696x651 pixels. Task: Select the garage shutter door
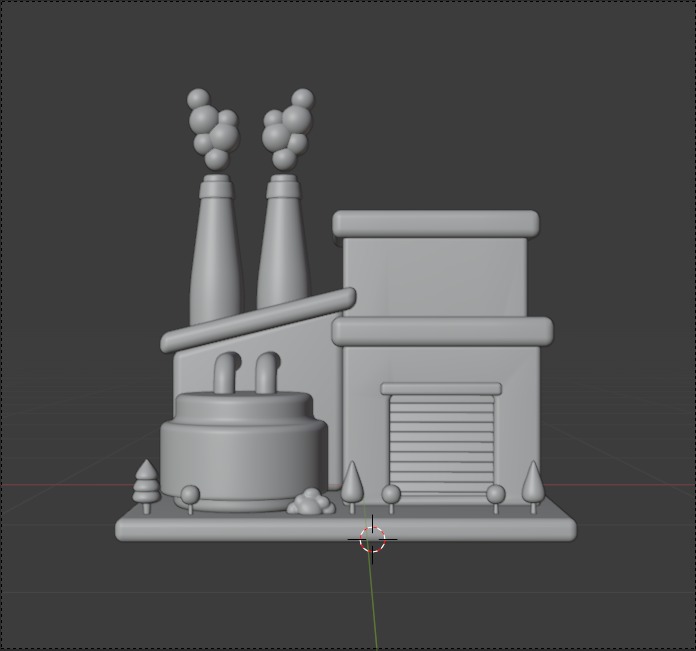click(x=442, y=445)
